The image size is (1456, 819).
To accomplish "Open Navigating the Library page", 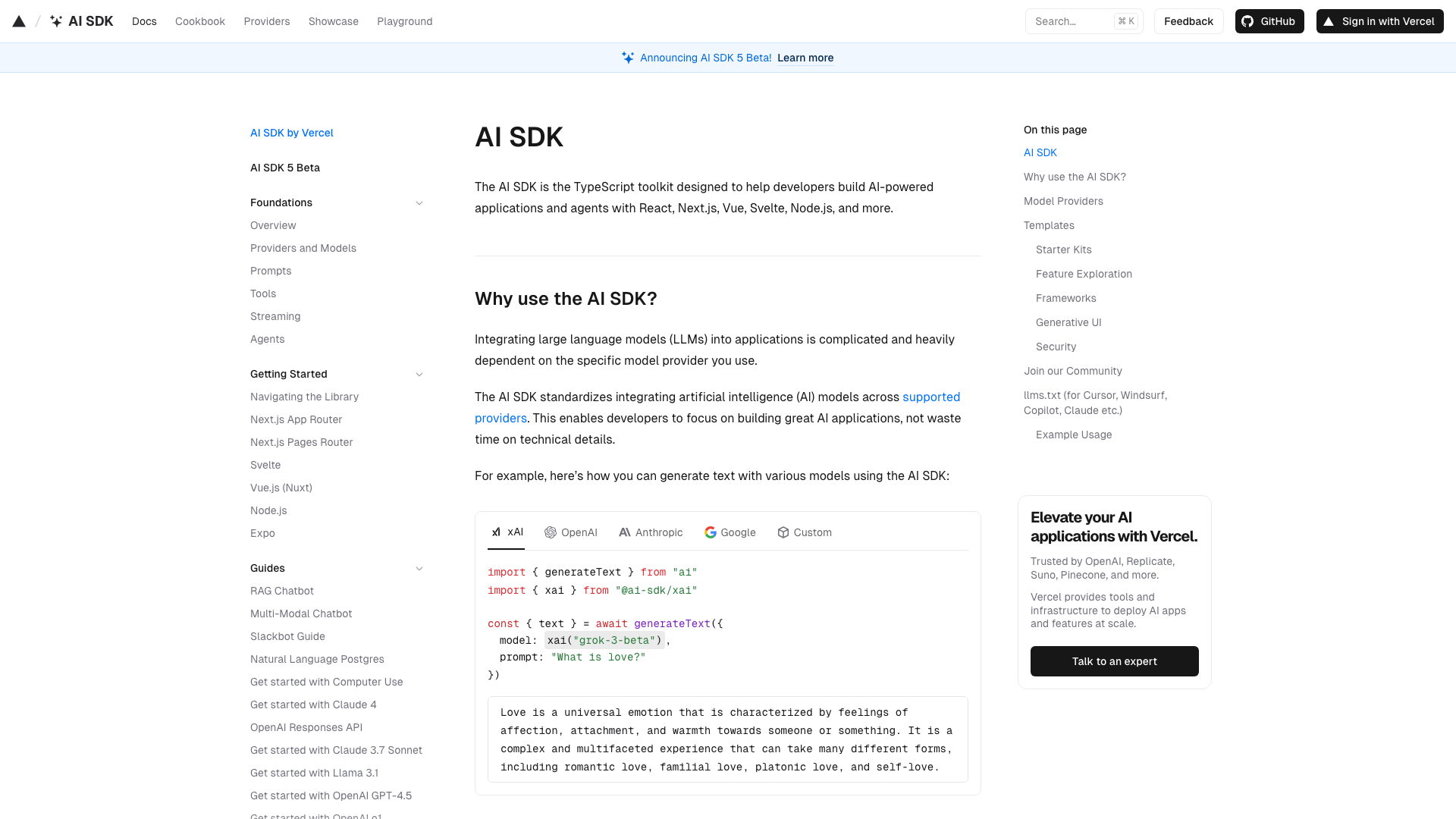I will pyautogui.click(x=304, y=397).
